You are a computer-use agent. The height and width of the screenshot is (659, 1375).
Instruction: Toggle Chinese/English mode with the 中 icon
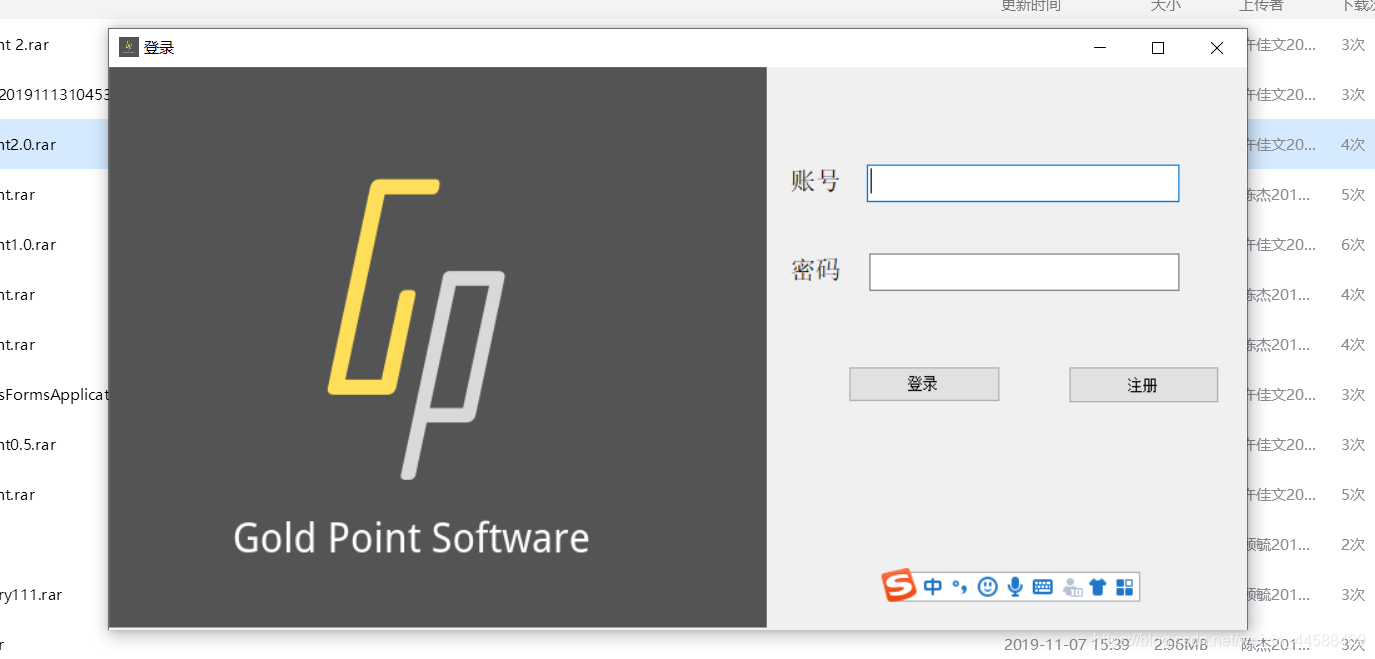tap(933, 587)
